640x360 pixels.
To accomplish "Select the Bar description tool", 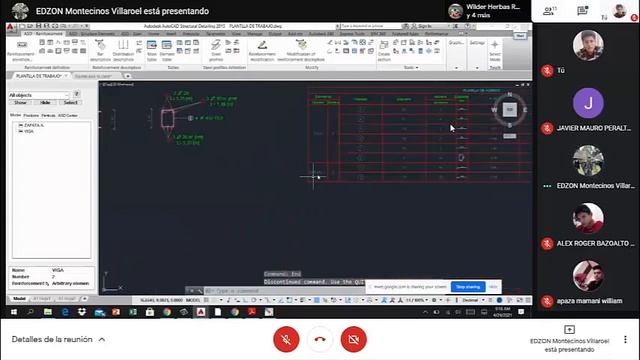I will click(x=100, y=51).
